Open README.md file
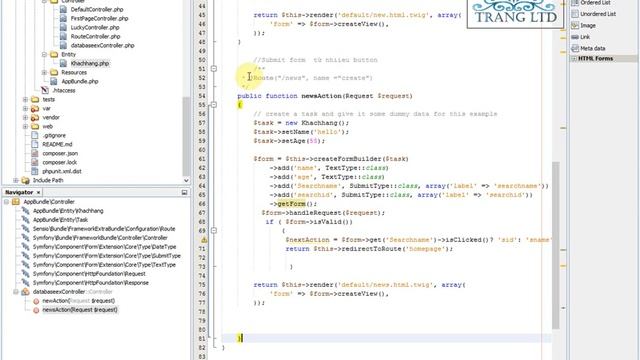The height and width of the screenshot is (360, 640). pyautogui.click(x=57, y=144)
